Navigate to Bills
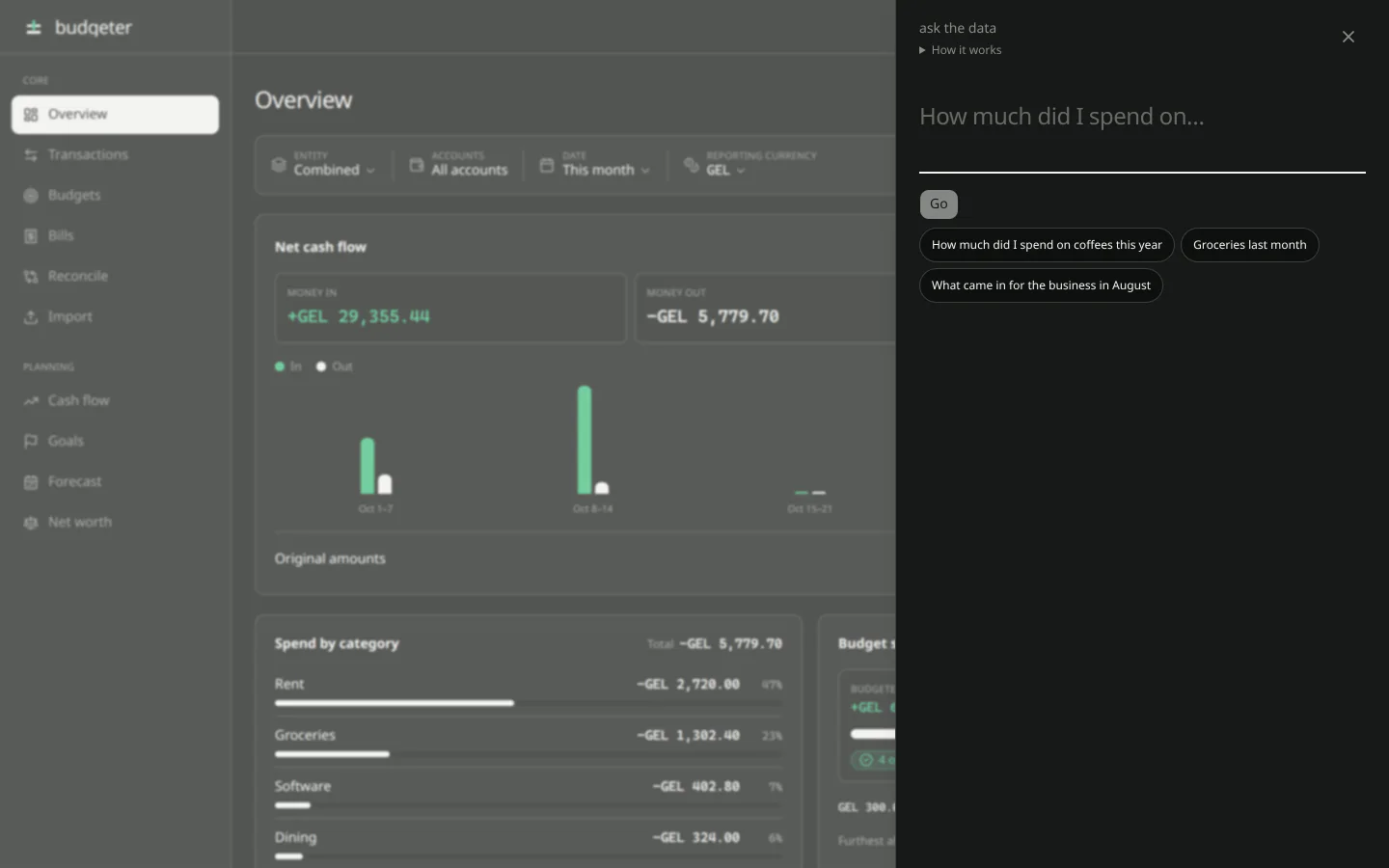Viewport: 1389px width, 868px height. tap(115, 236)
